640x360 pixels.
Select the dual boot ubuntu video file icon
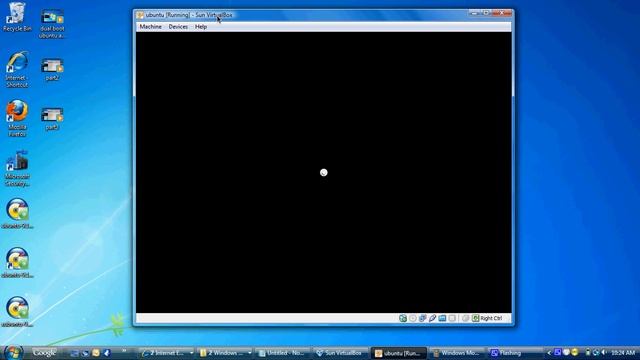[52, 24]
